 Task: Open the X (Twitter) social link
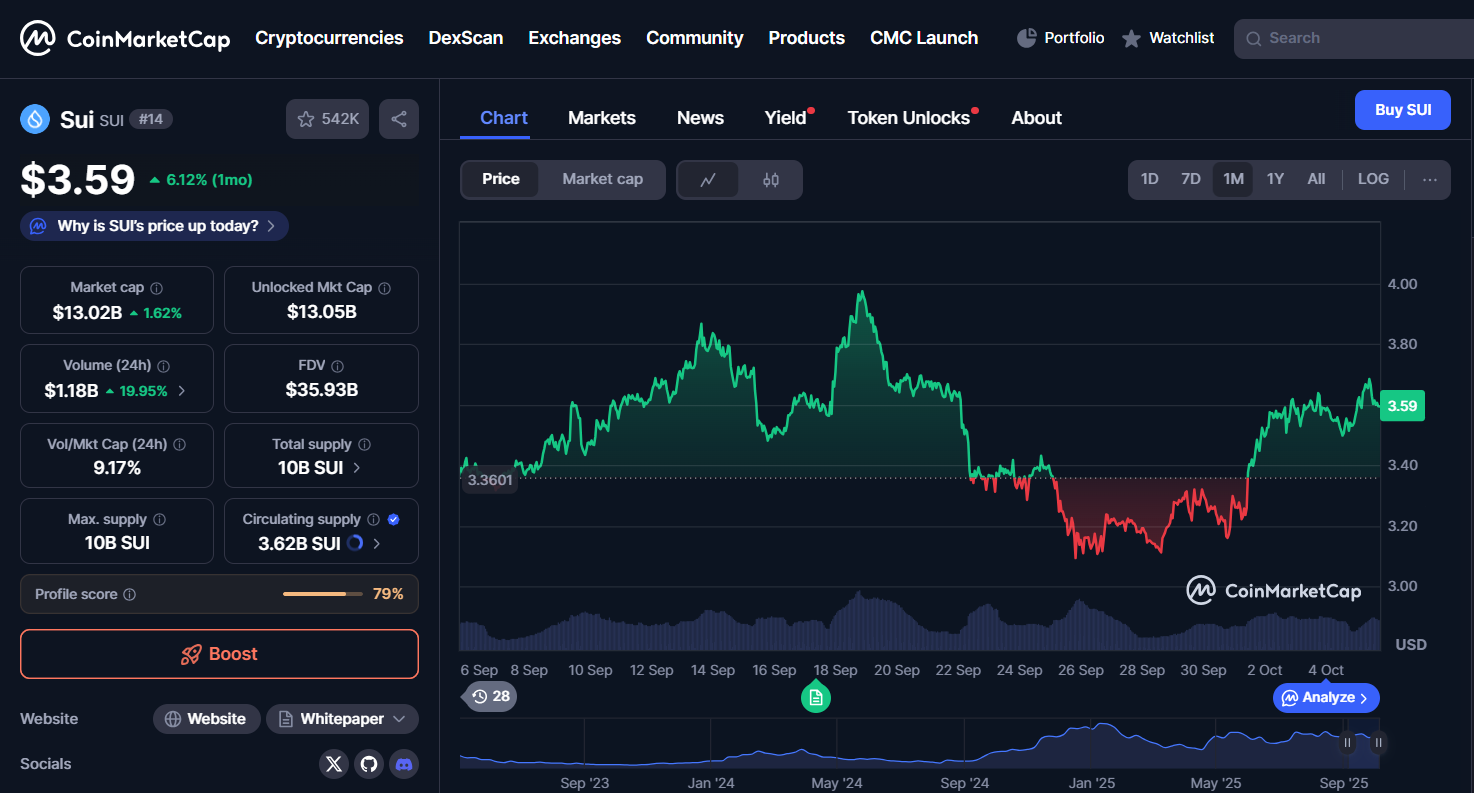point(334,764)
